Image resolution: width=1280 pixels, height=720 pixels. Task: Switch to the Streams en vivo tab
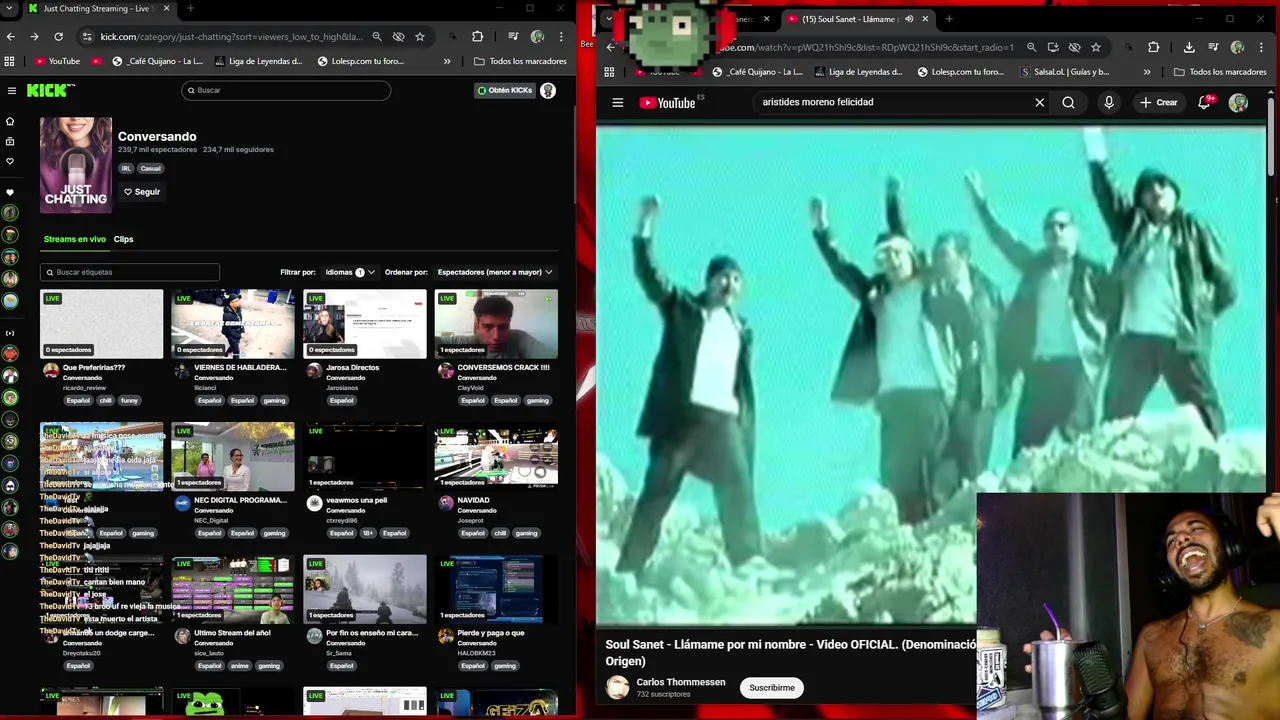point(75,239)
